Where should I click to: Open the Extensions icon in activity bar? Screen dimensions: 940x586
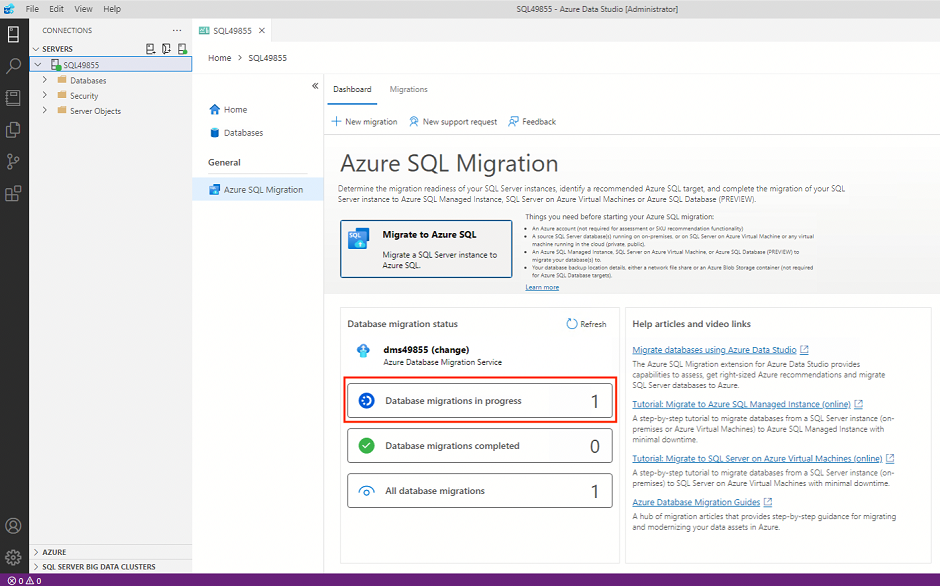pos(13,193)
